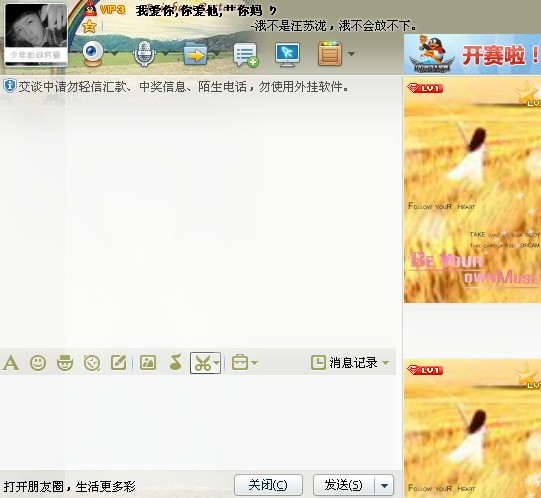541x498 pixels.
Task: Open send options arrow beside 发送
Action: [384, 485]
